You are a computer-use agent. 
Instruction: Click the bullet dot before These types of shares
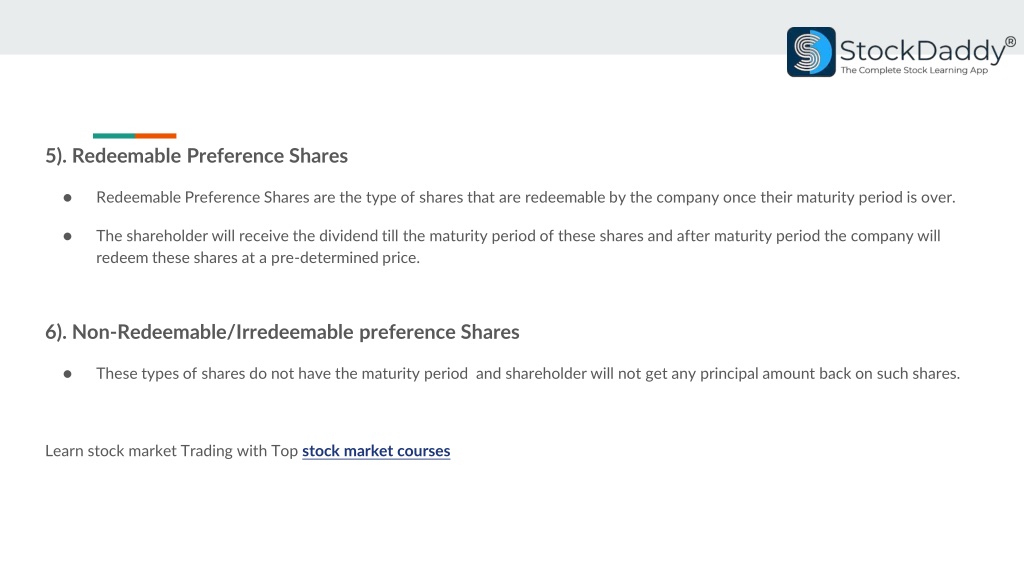click(67, 374)
